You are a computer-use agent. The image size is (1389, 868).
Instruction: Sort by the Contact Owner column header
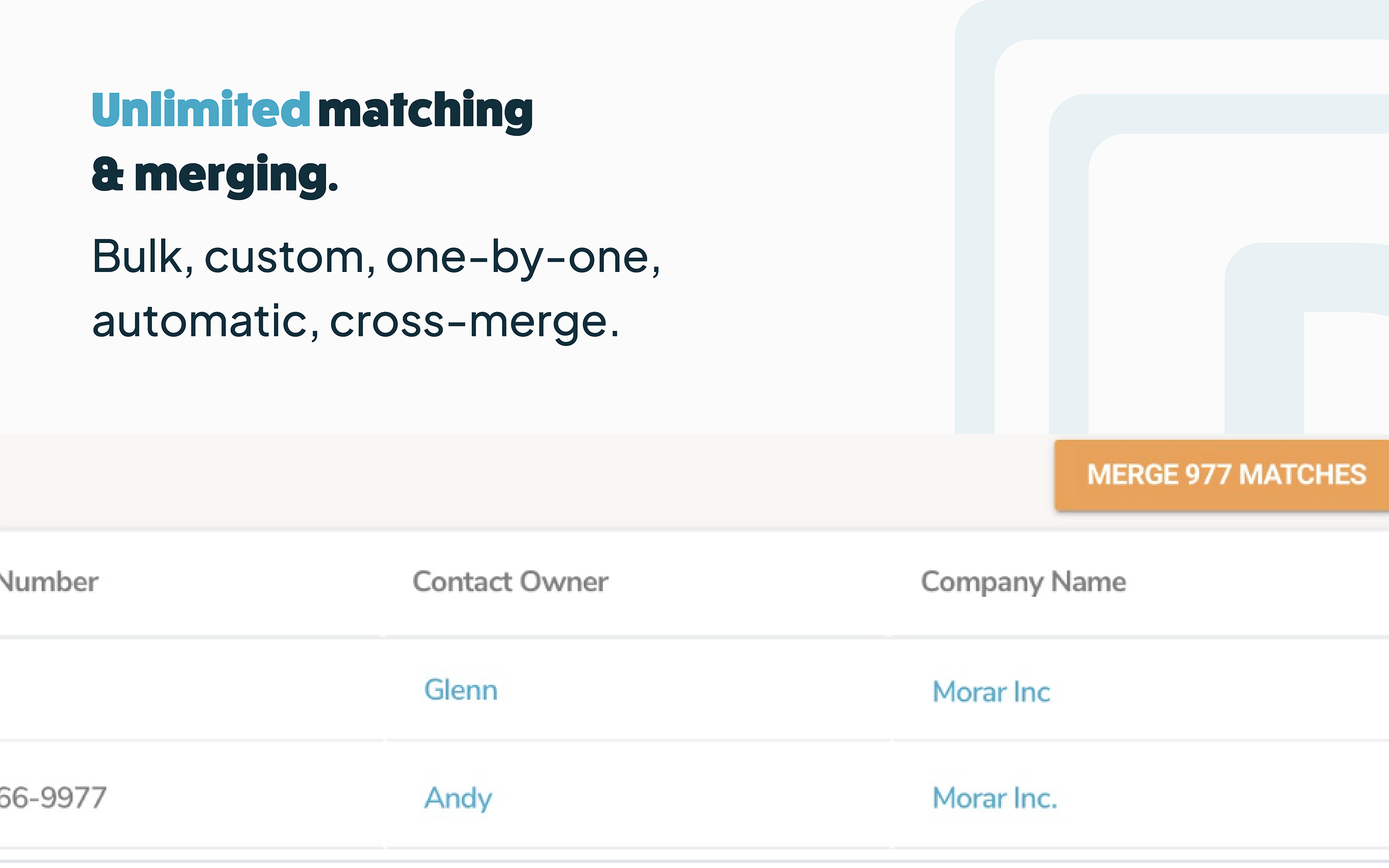coord(510,582)
